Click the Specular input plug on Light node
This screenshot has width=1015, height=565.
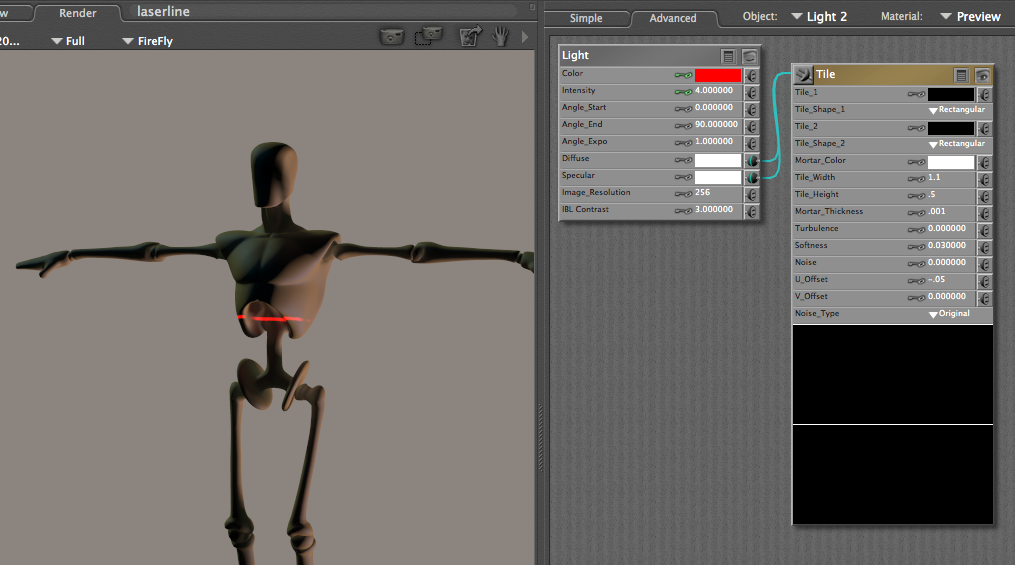[x=751, y=177]
